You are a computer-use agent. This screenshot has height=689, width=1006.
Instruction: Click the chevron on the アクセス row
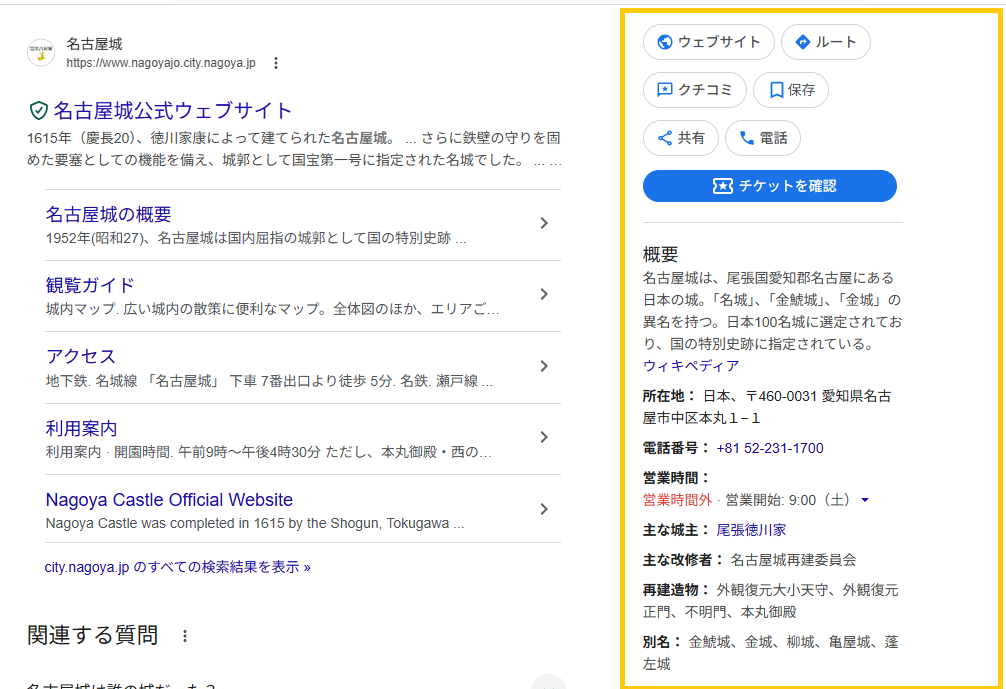(544, 366)
